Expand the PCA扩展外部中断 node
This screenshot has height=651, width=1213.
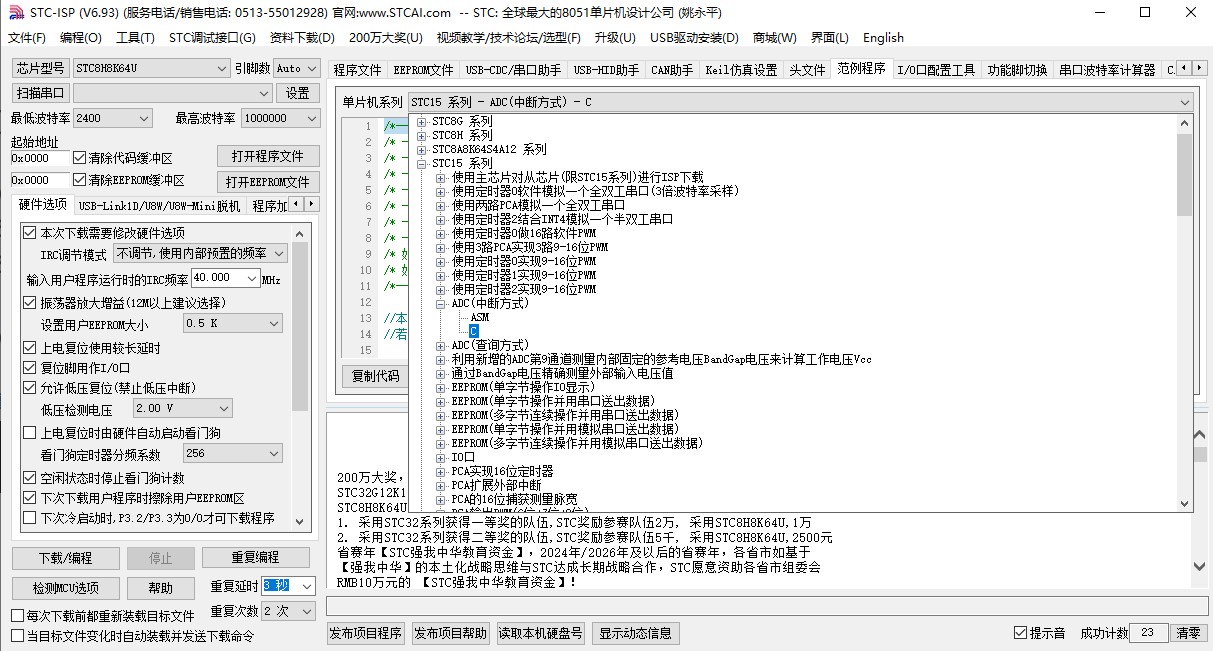pyautogui.click(x=441, y=486)
